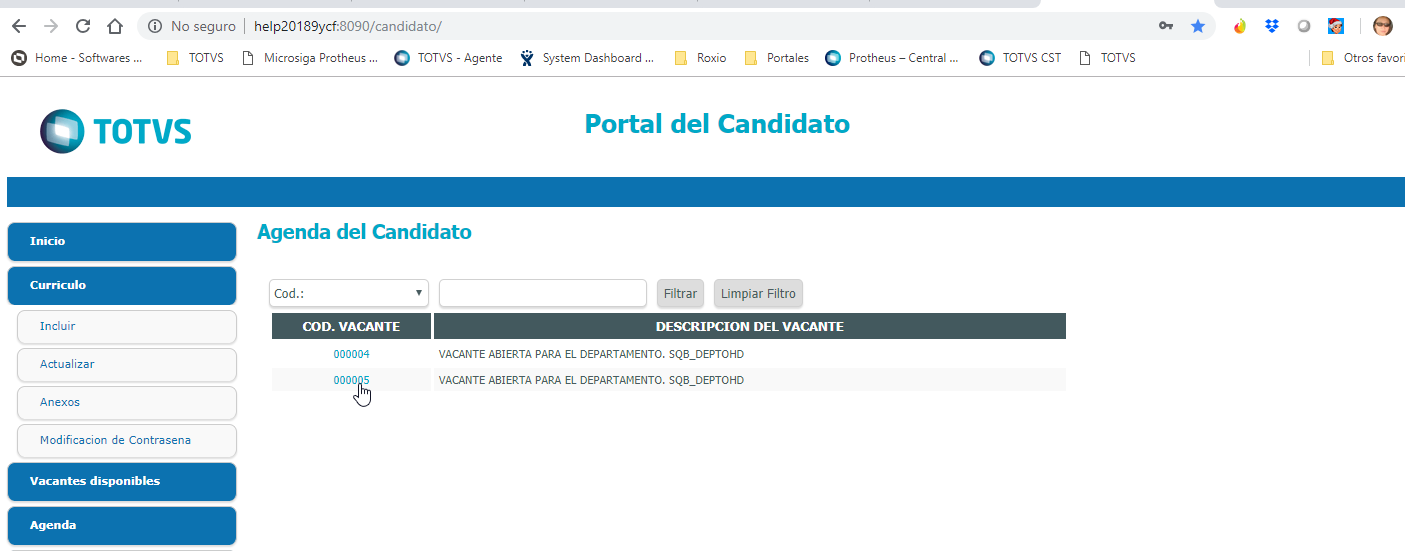Click the Filtrar button
Viewport: 1405px width, 551px height.
click(680, 294)
